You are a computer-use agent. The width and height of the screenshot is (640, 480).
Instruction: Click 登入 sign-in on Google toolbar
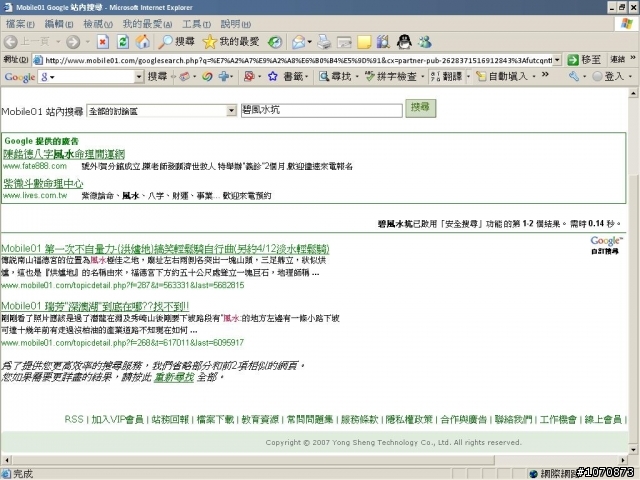(x=608, y=76)
